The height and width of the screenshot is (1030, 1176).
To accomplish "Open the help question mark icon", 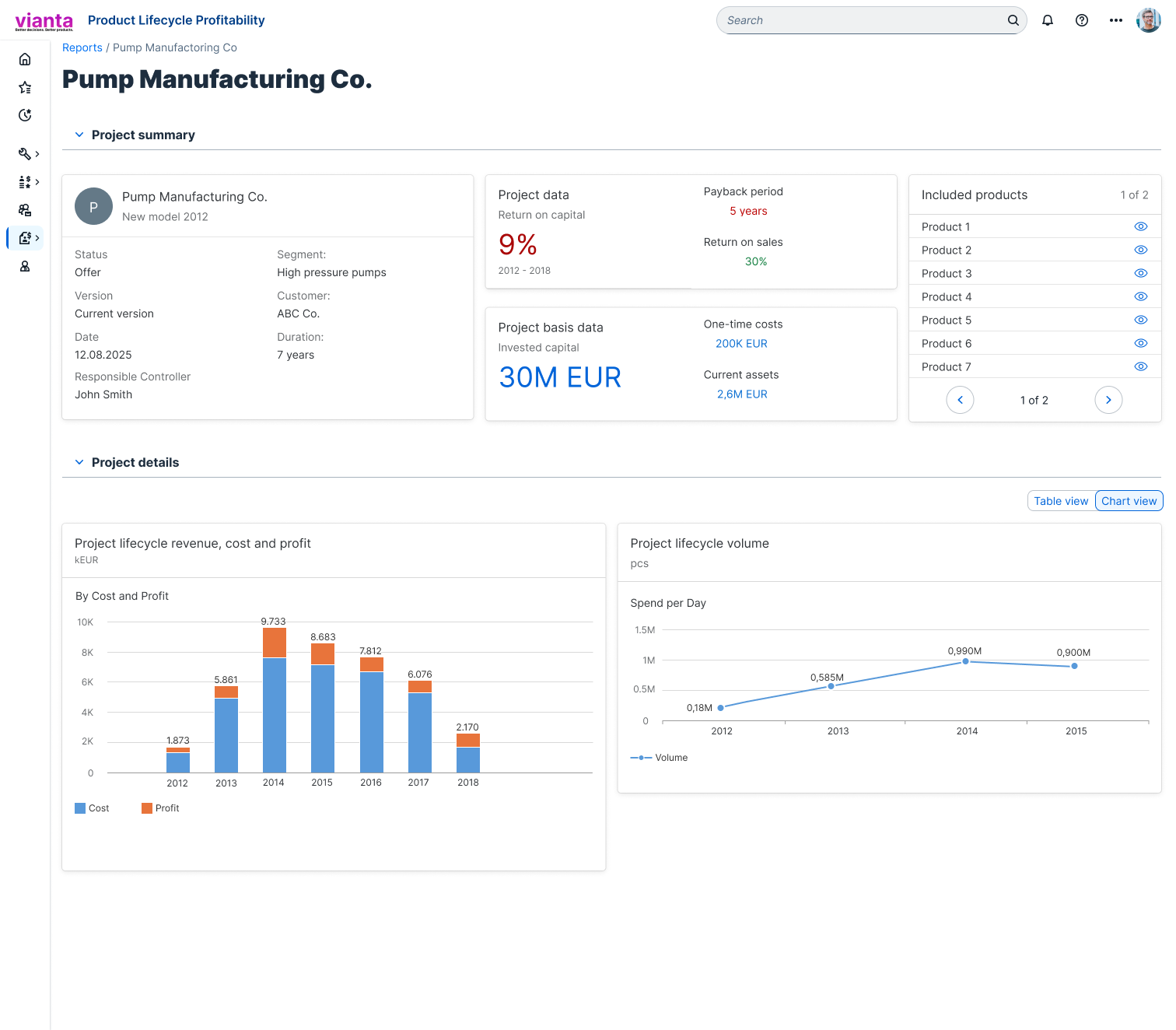I will click(x=1082, y=20).
